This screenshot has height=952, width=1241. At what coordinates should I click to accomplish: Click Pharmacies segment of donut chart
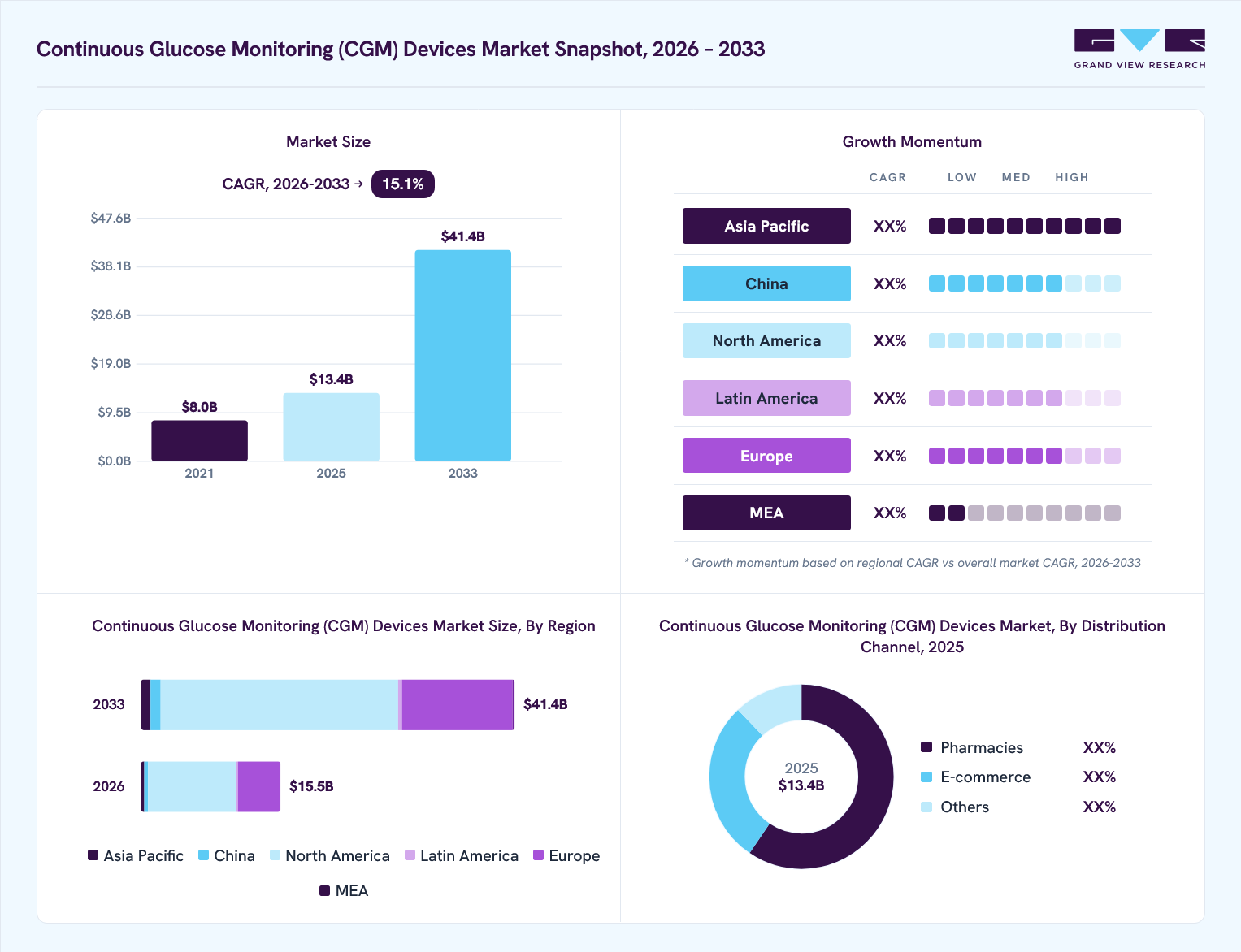tap(871, 800)
